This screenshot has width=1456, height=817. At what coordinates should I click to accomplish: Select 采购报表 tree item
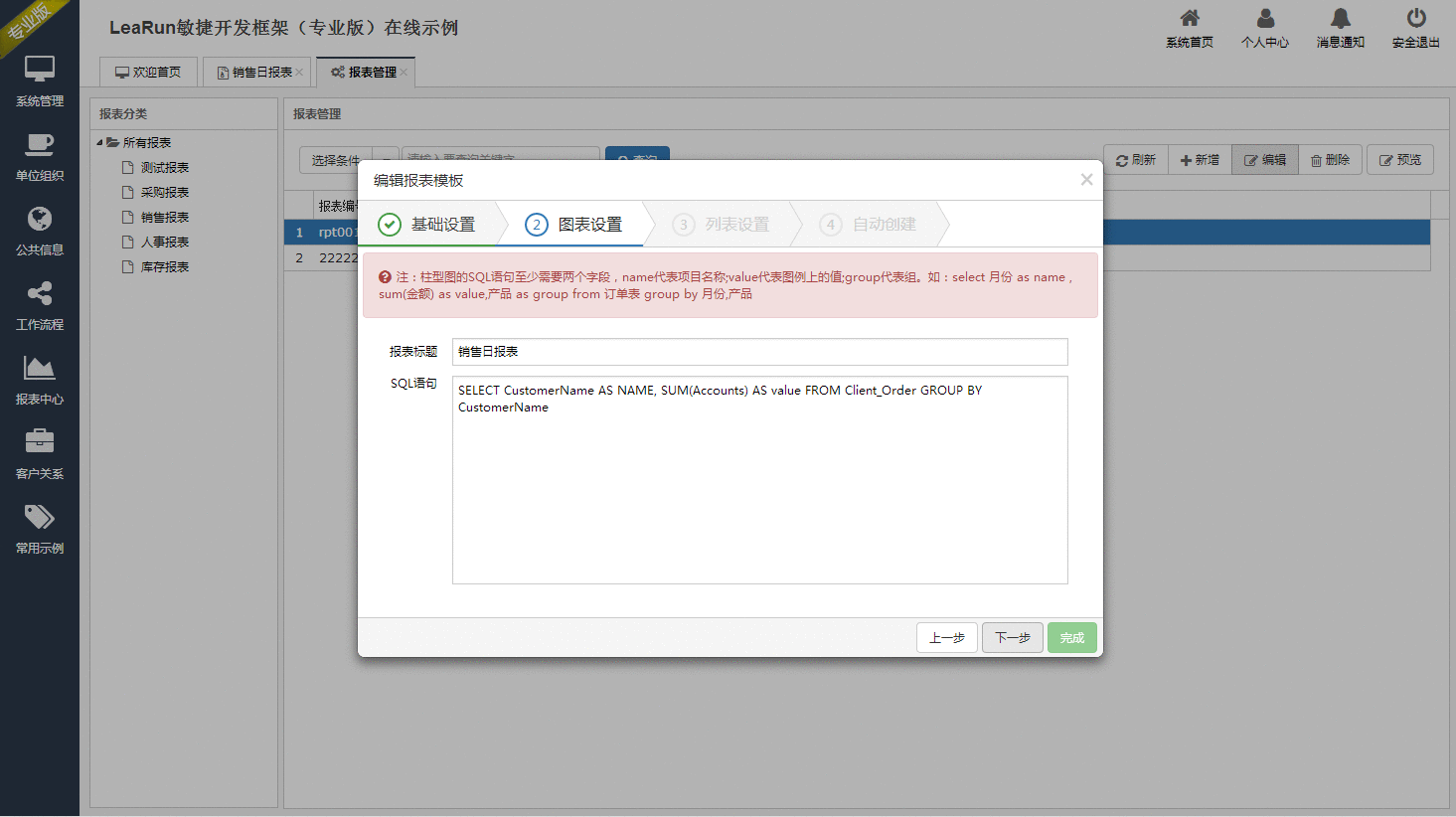165,193
